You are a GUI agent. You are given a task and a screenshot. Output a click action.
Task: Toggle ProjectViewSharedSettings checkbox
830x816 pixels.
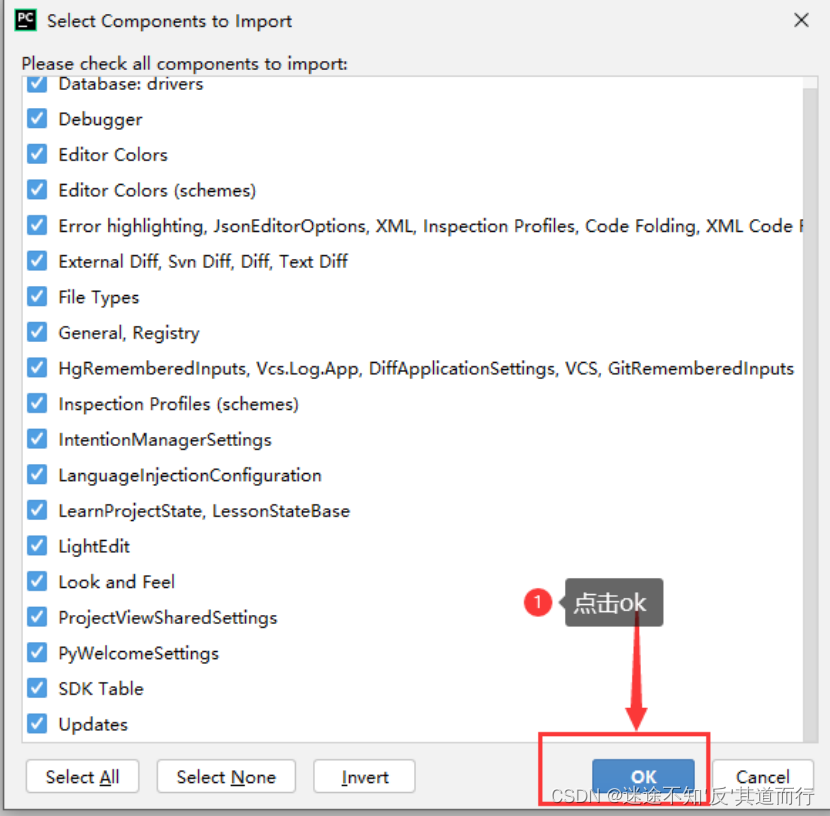click(x=37, y=617)
